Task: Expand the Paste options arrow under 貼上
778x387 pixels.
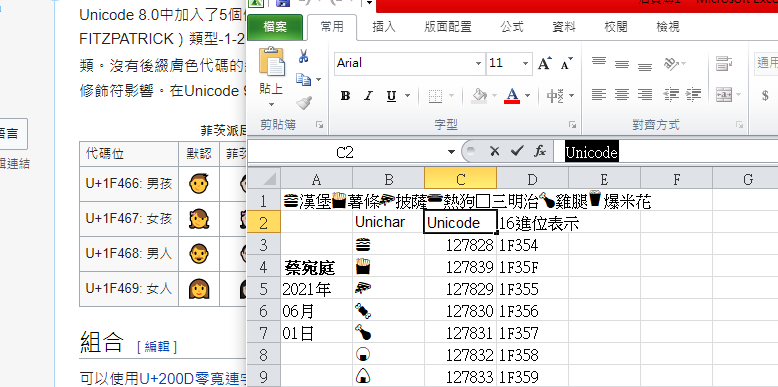Action: (x=271, y=105)
